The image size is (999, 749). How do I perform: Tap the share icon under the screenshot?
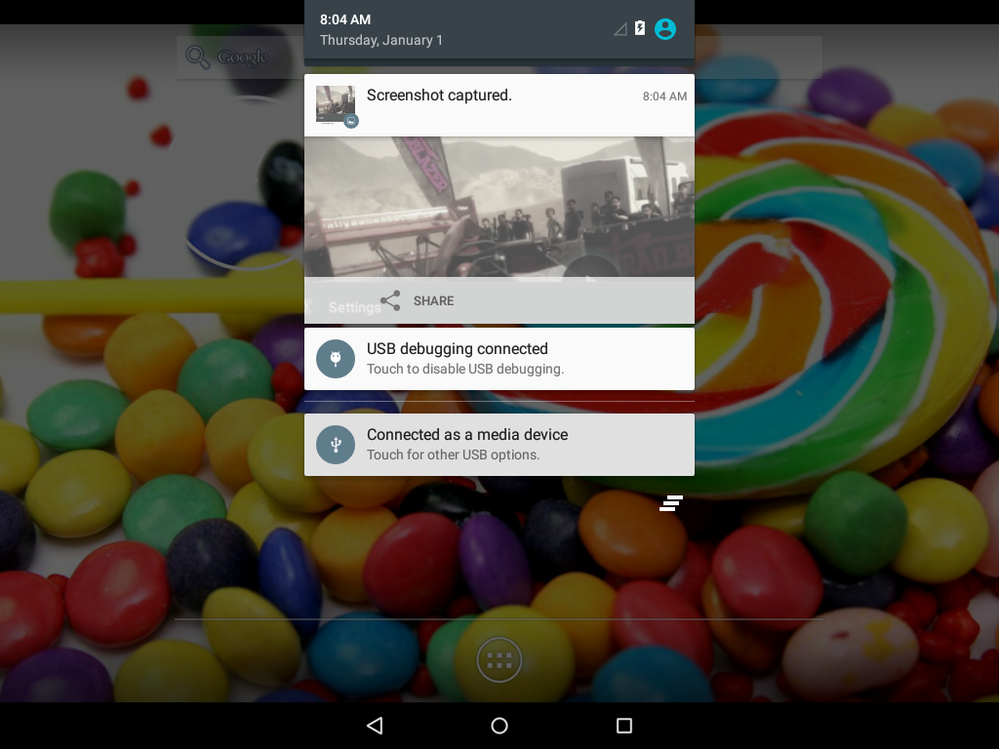pyautogui.click(x=390, y=301)
